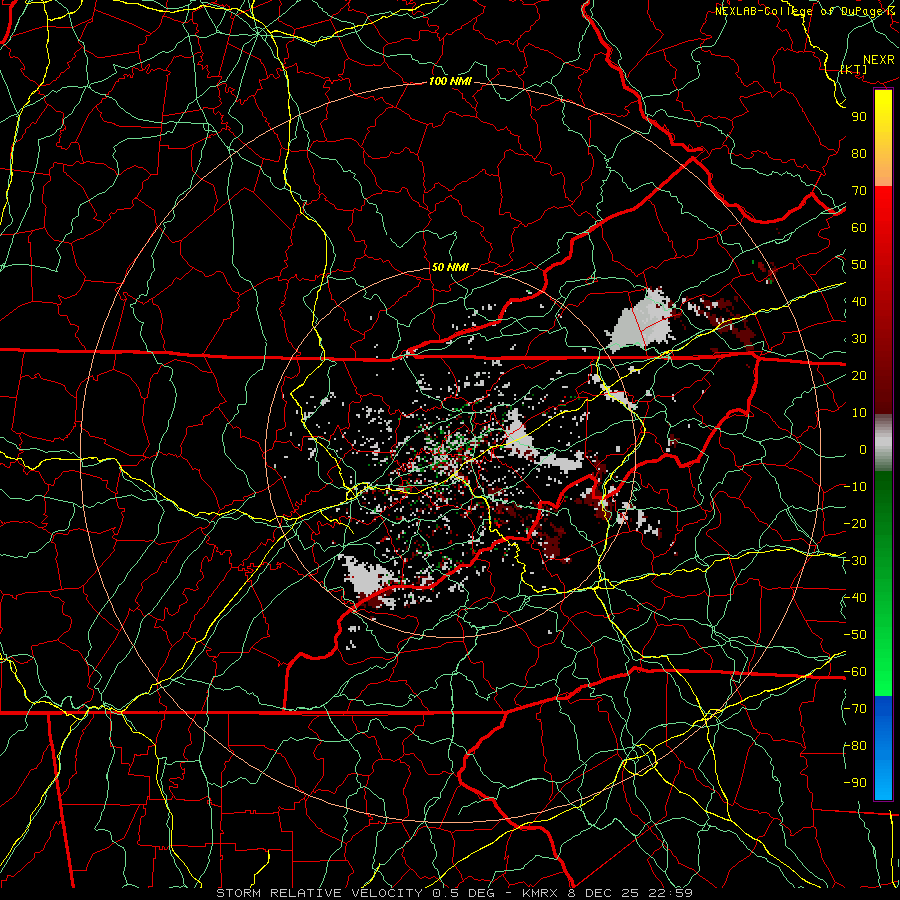This screenshot has width=900, height=900.
Task: Click the scale value "-40"
Action: [x=855, y=598]
